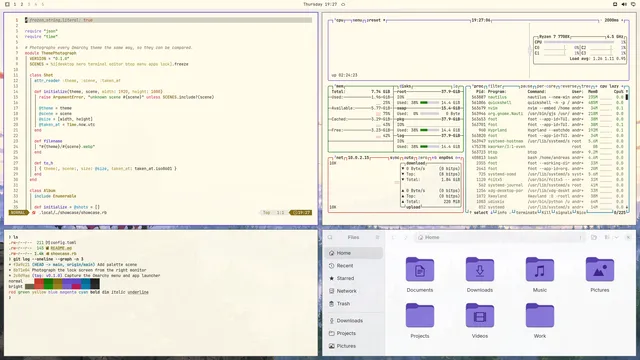Open the path bar three-dot menu in Files
The image size is (640, 360).
580,237
